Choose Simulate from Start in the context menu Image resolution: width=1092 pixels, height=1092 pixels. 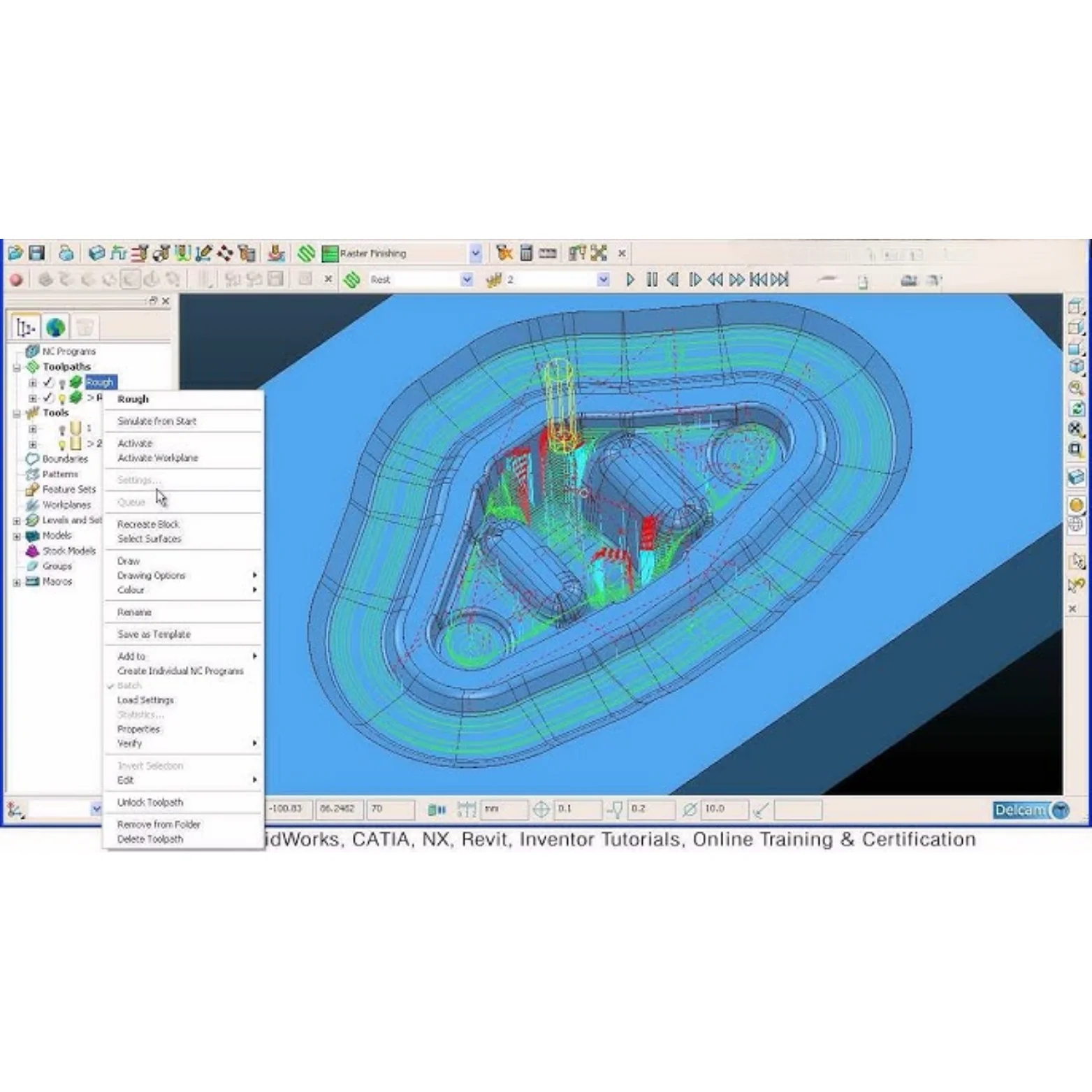(x=156, y=421)
